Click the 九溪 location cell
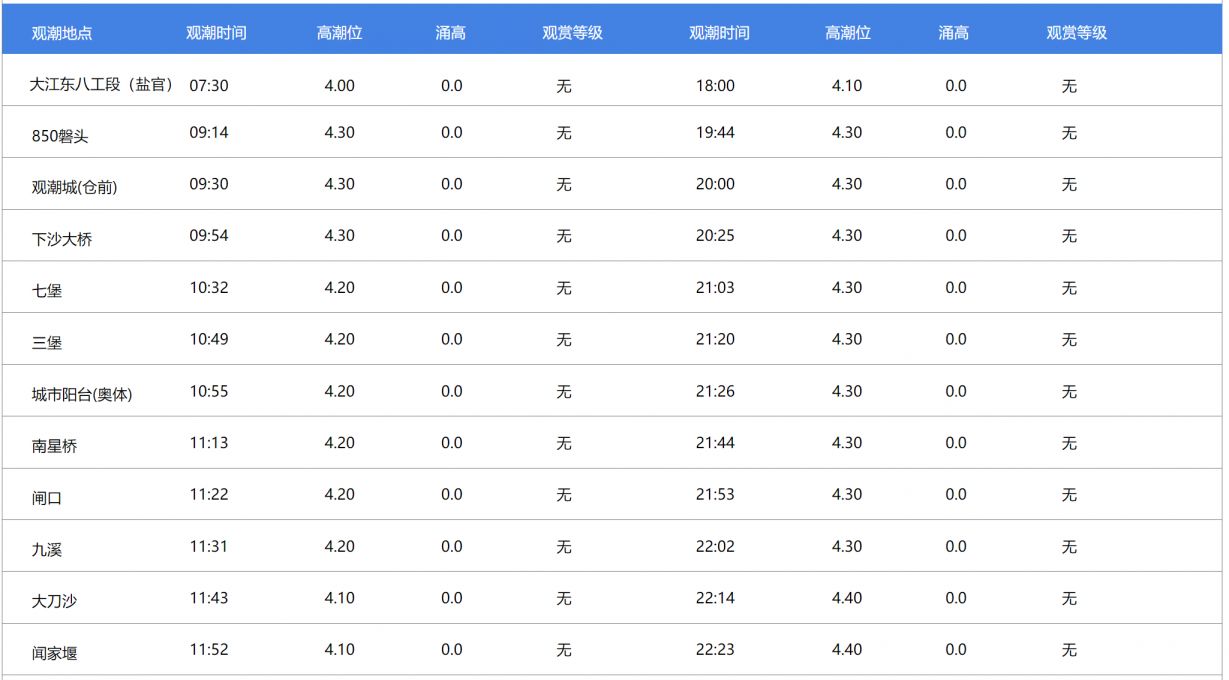This screenshot has height=680, width=1229. click(47, 550)
